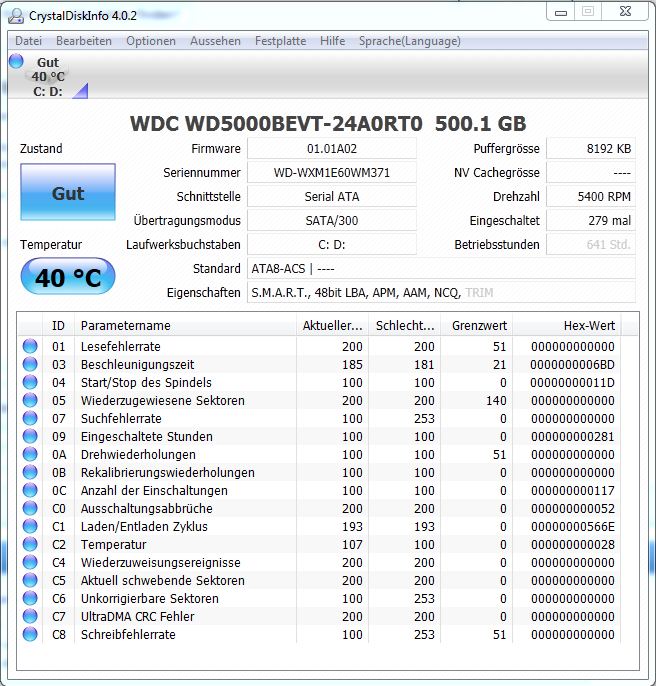
Task: Click the CrystalDiskInfo title bar app icon
Action: [16, 16]
